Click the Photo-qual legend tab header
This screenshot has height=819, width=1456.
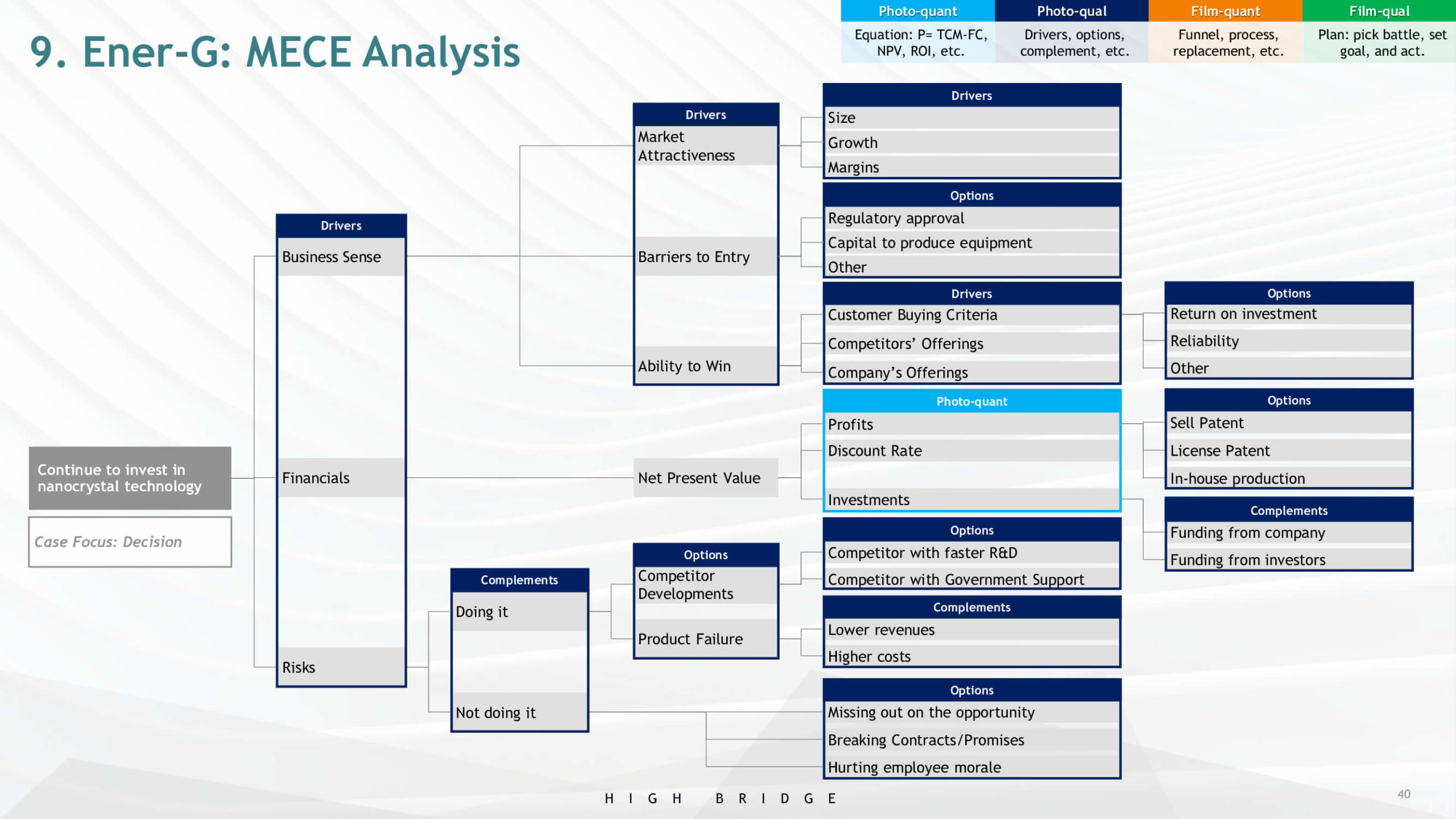click(1072, 11)
